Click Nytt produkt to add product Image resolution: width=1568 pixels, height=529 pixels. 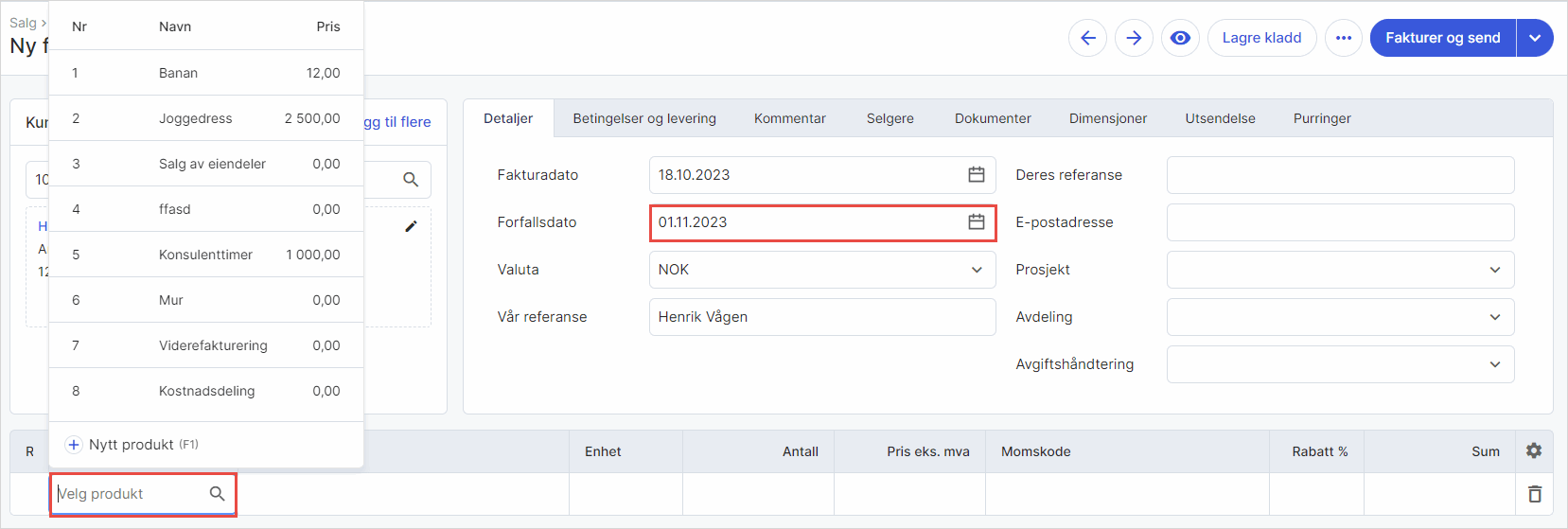click(x=132, y=445)
